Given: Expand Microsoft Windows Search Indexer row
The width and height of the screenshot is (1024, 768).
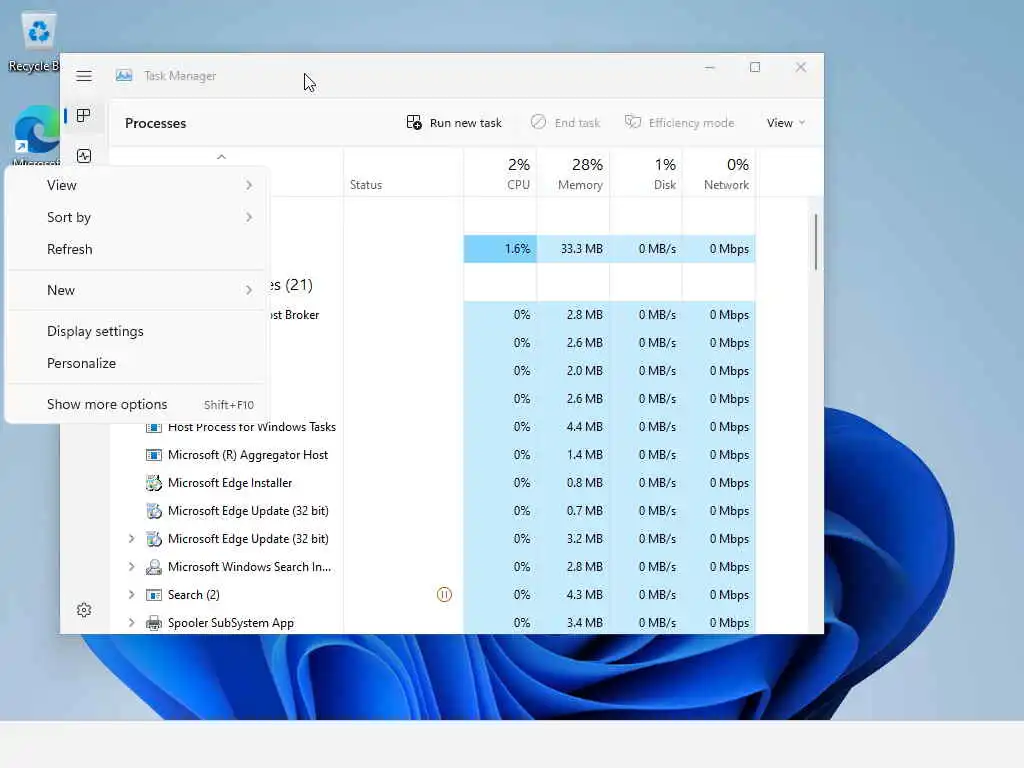Looking at the screenshot, I should 131,567.
